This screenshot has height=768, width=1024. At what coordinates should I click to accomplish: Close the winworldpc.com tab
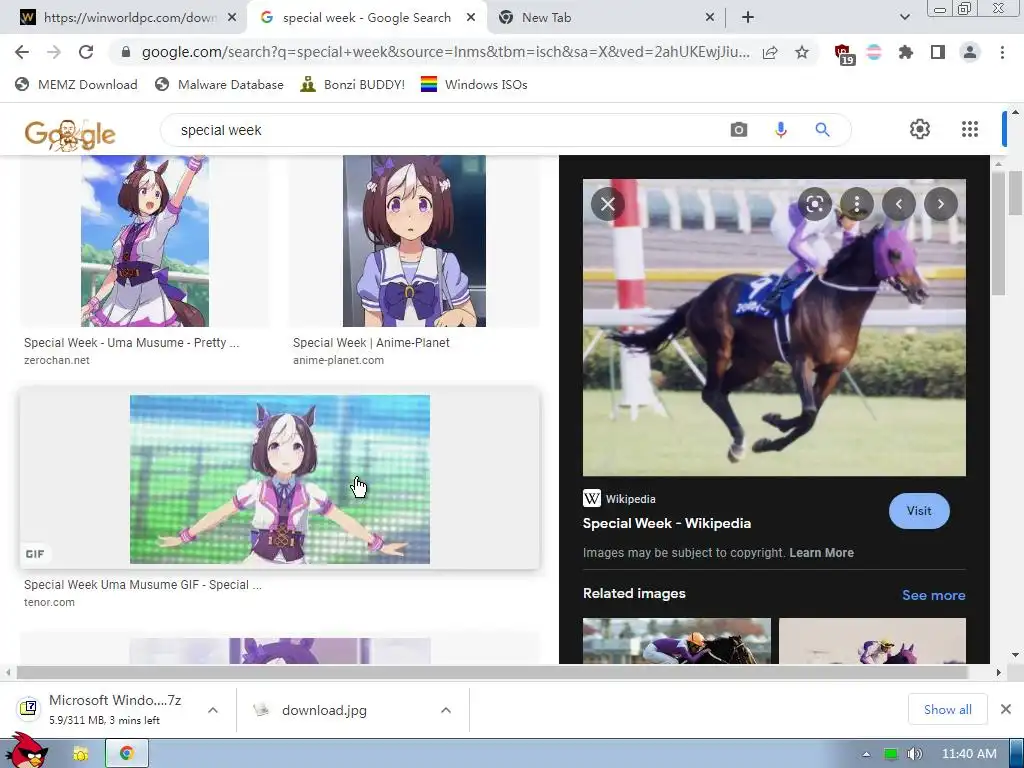(232, 18)
